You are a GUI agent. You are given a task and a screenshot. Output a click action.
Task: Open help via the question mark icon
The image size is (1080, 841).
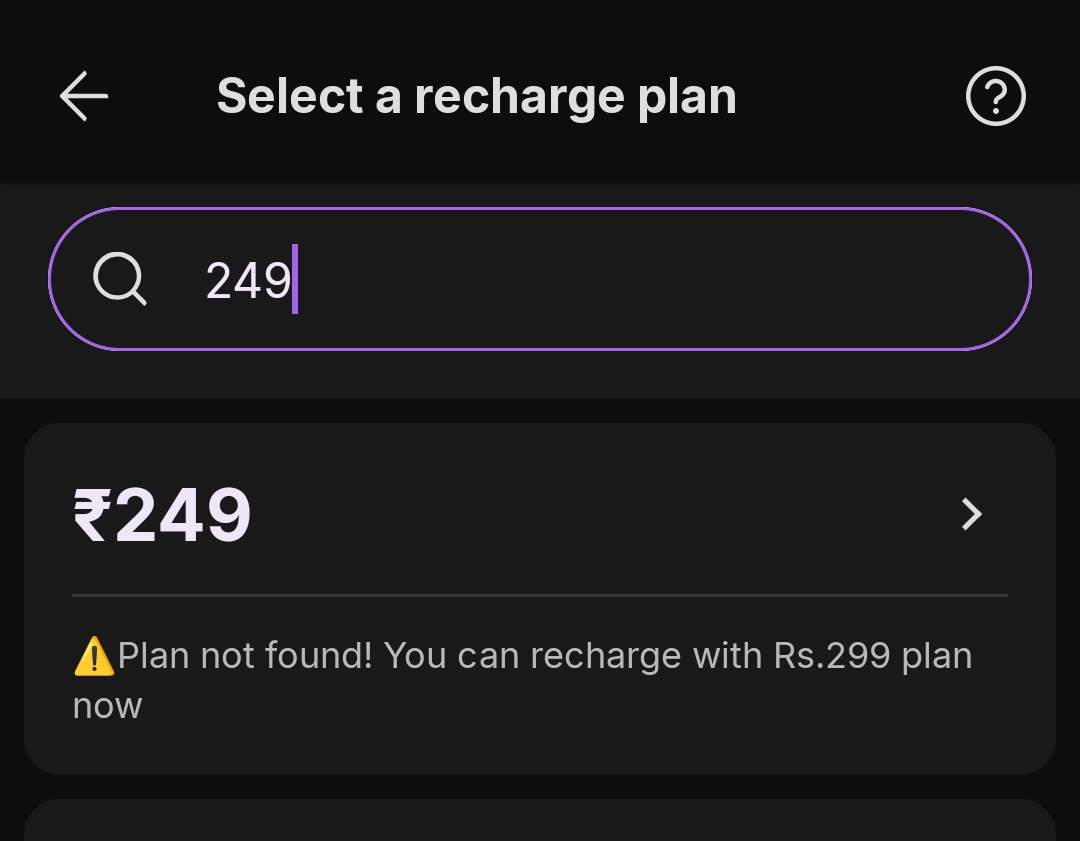point(995,97)
